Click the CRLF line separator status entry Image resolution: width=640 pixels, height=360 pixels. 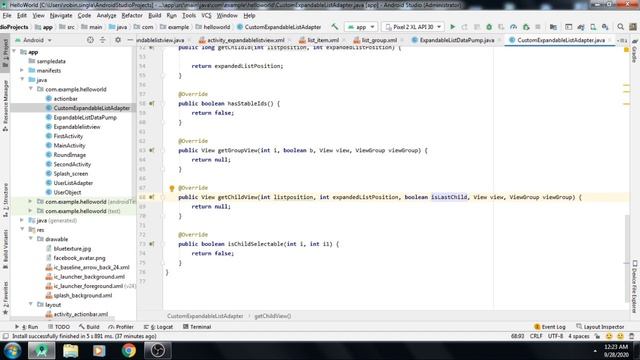pos(536,336)
